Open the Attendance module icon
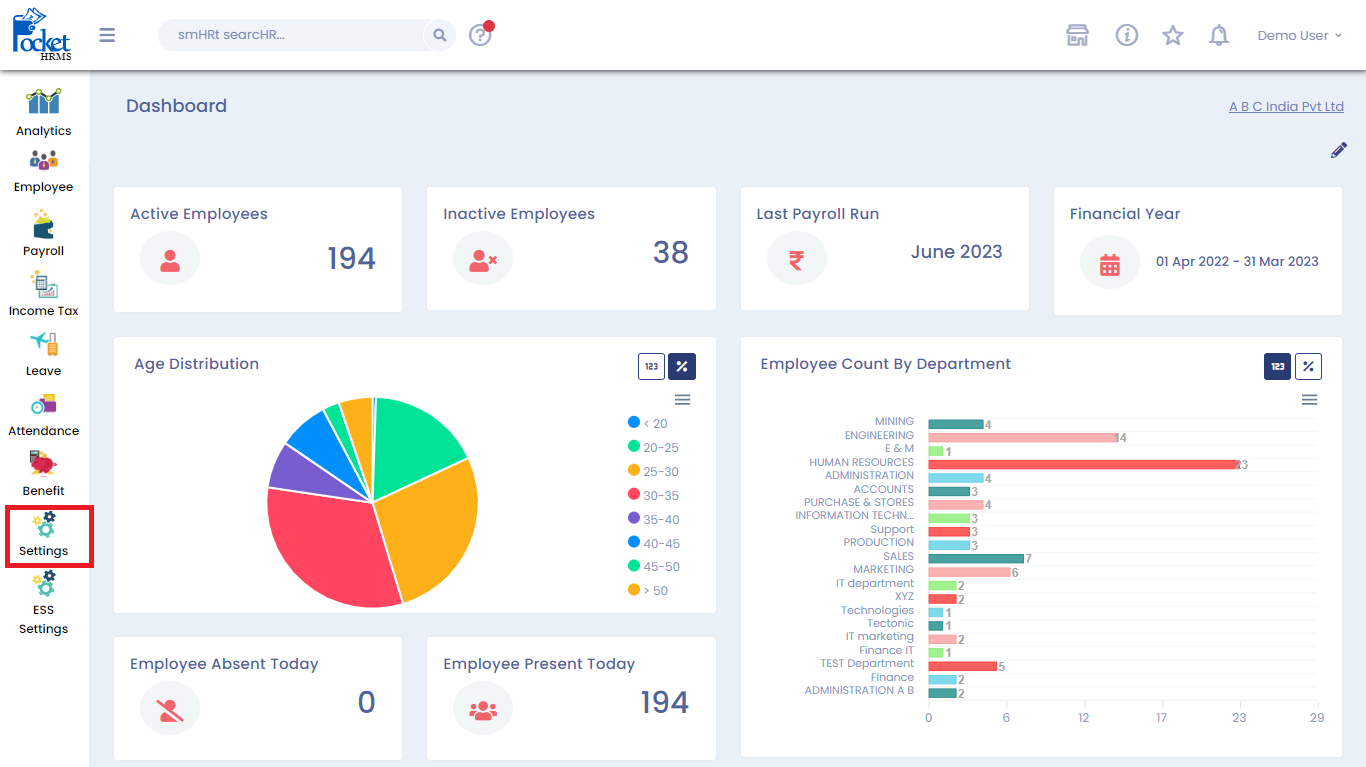Viewport: 1366px width, 767px height. pyautogui.click(x=43, y=405)
